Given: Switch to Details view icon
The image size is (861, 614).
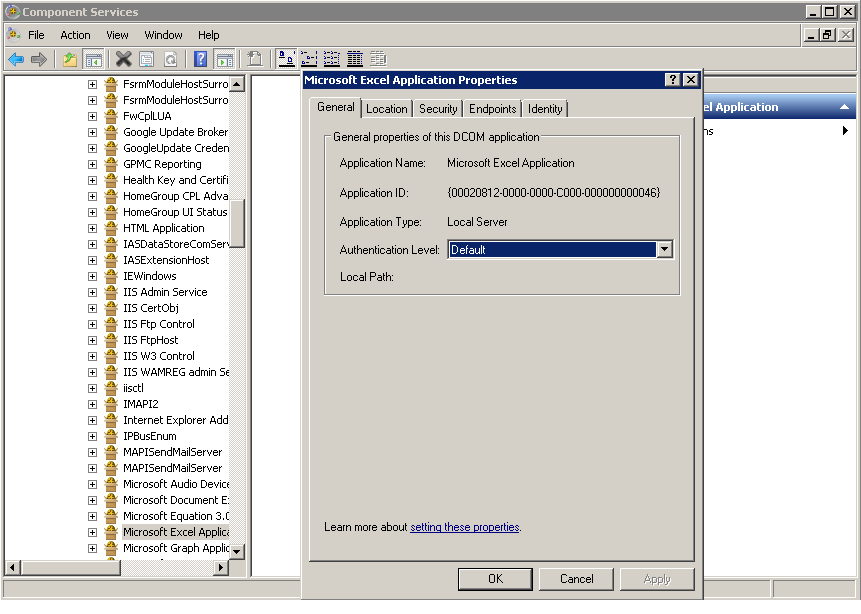Looking at the screenshot, I should (354, 58).
